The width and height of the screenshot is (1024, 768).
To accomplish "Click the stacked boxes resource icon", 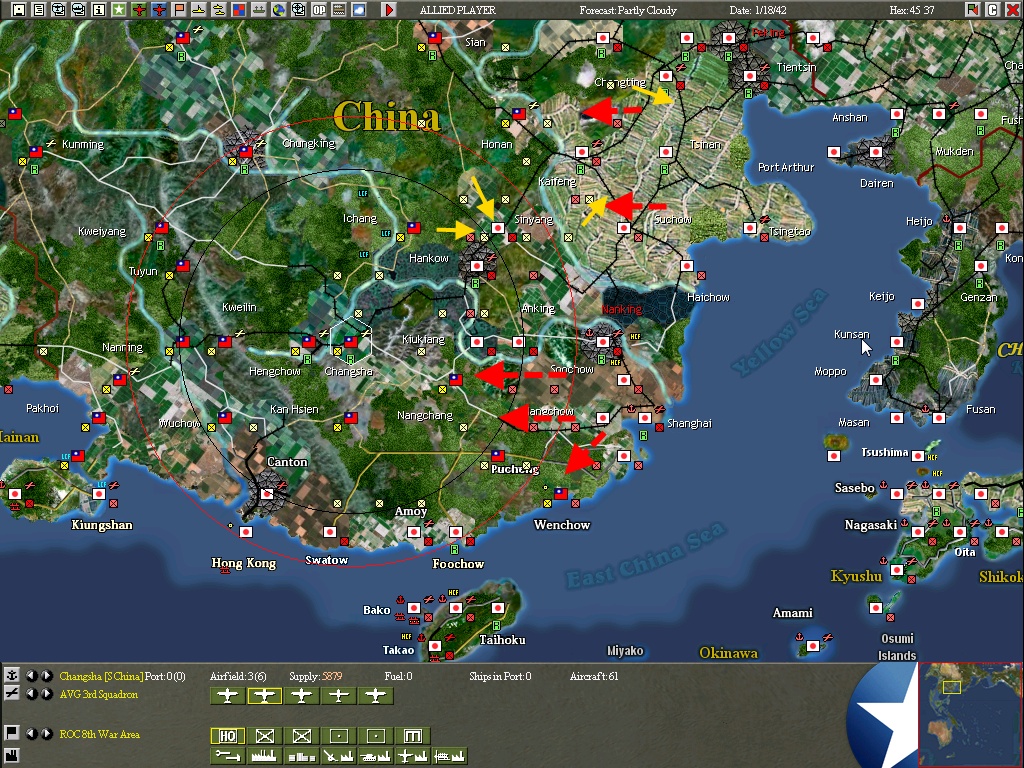I will tap(302, 756).
